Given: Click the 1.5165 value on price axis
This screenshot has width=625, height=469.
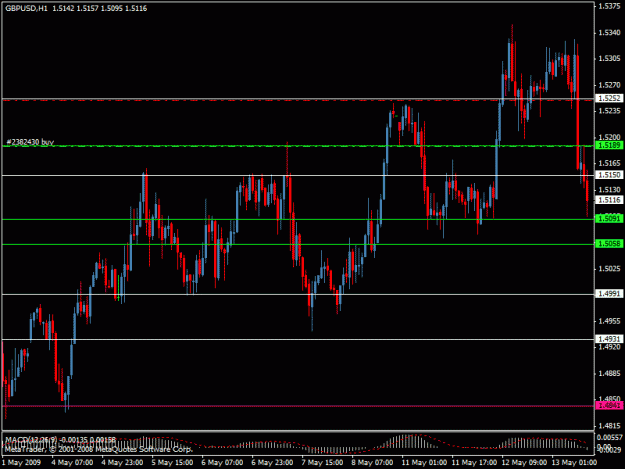Looking at the screenshot, I should [609, 163].
